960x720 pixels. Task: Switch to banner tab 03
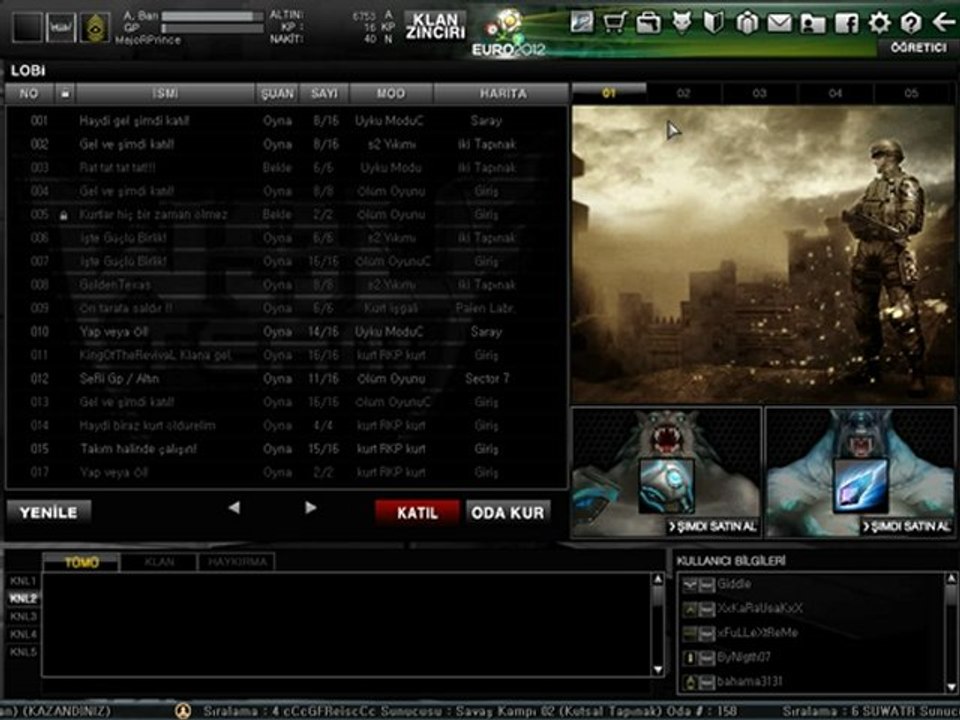coord(760,93)
